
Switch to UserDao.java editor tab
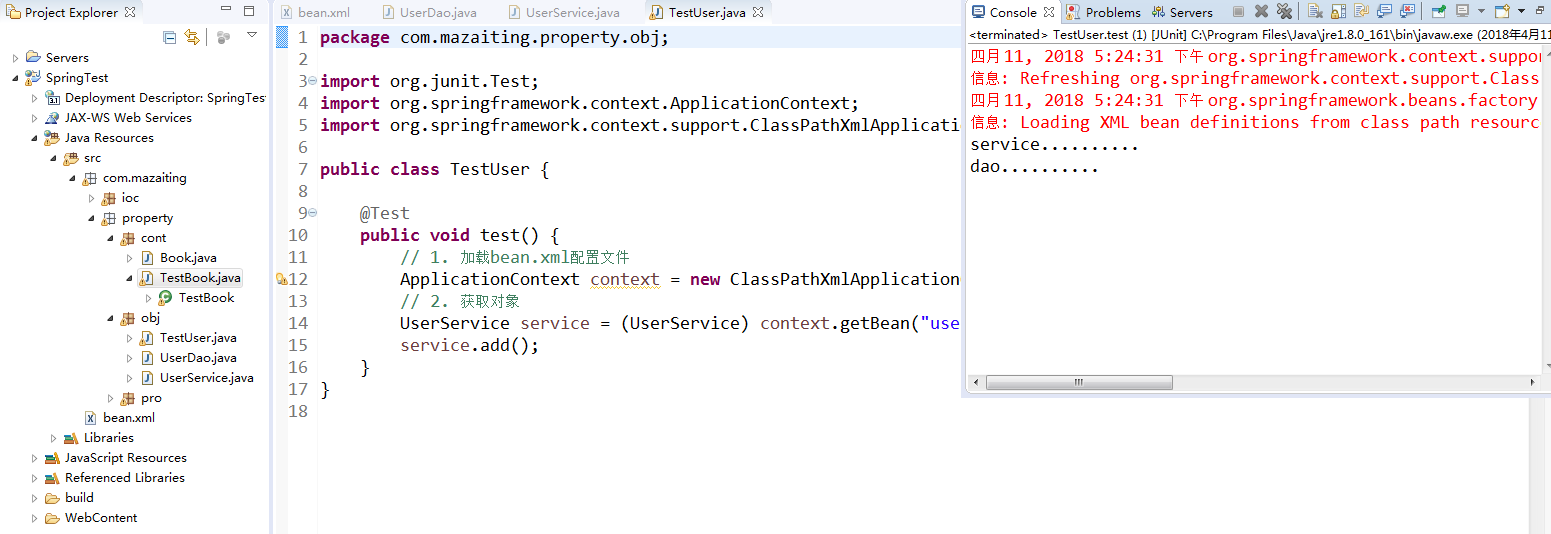pyautogui.click(x=429, y=13)
